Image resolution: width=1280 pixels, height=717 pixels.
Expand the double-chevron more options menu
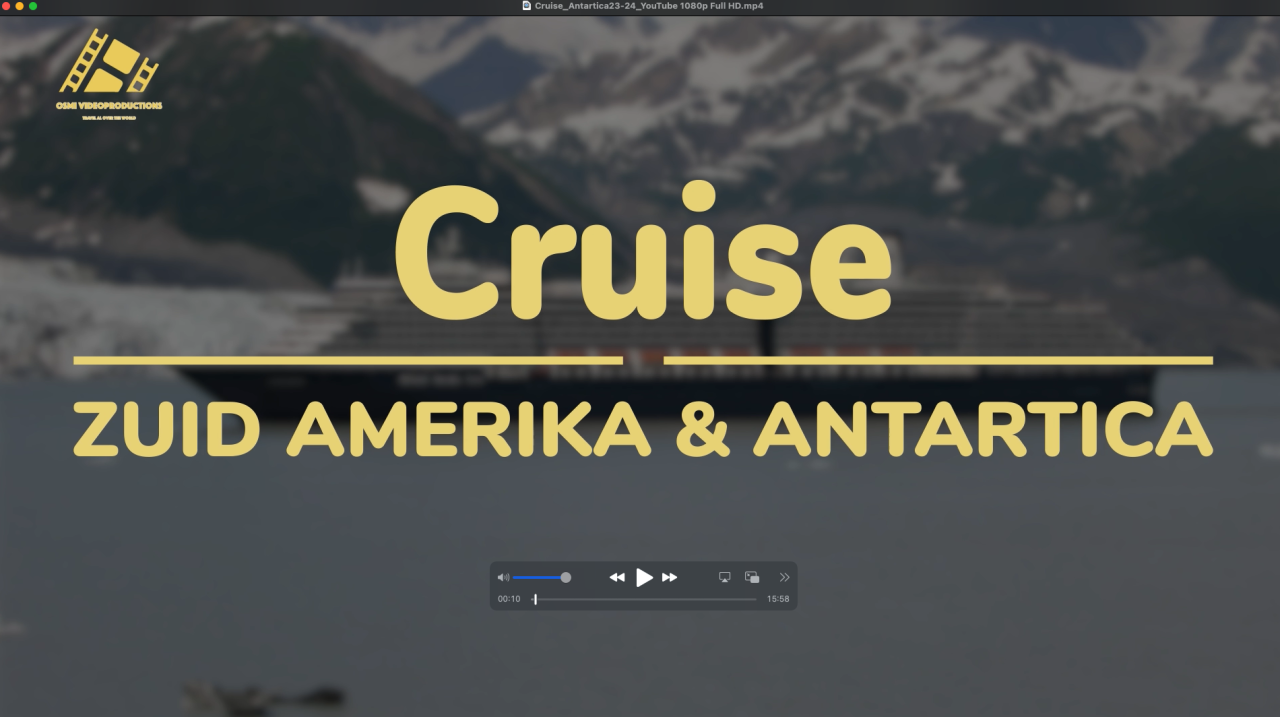click(784, 577)
